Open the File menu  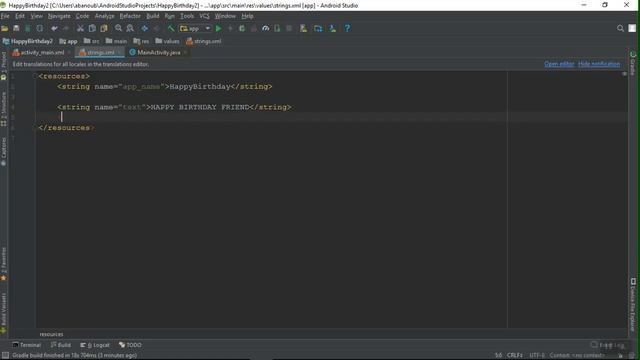(5, 16)
